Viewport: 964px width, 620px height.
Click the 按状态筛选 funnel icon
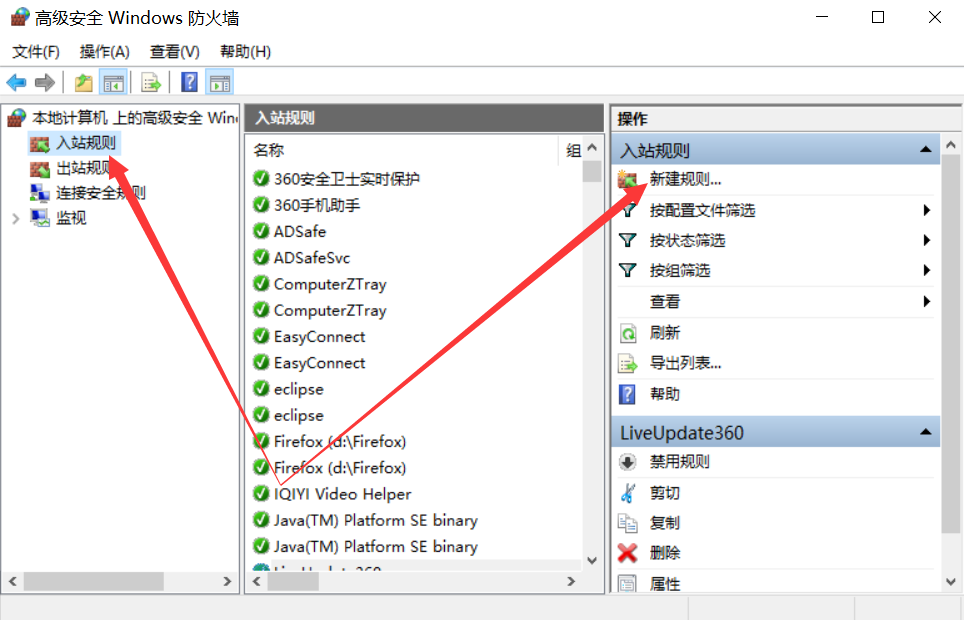[x=628, y=240]
